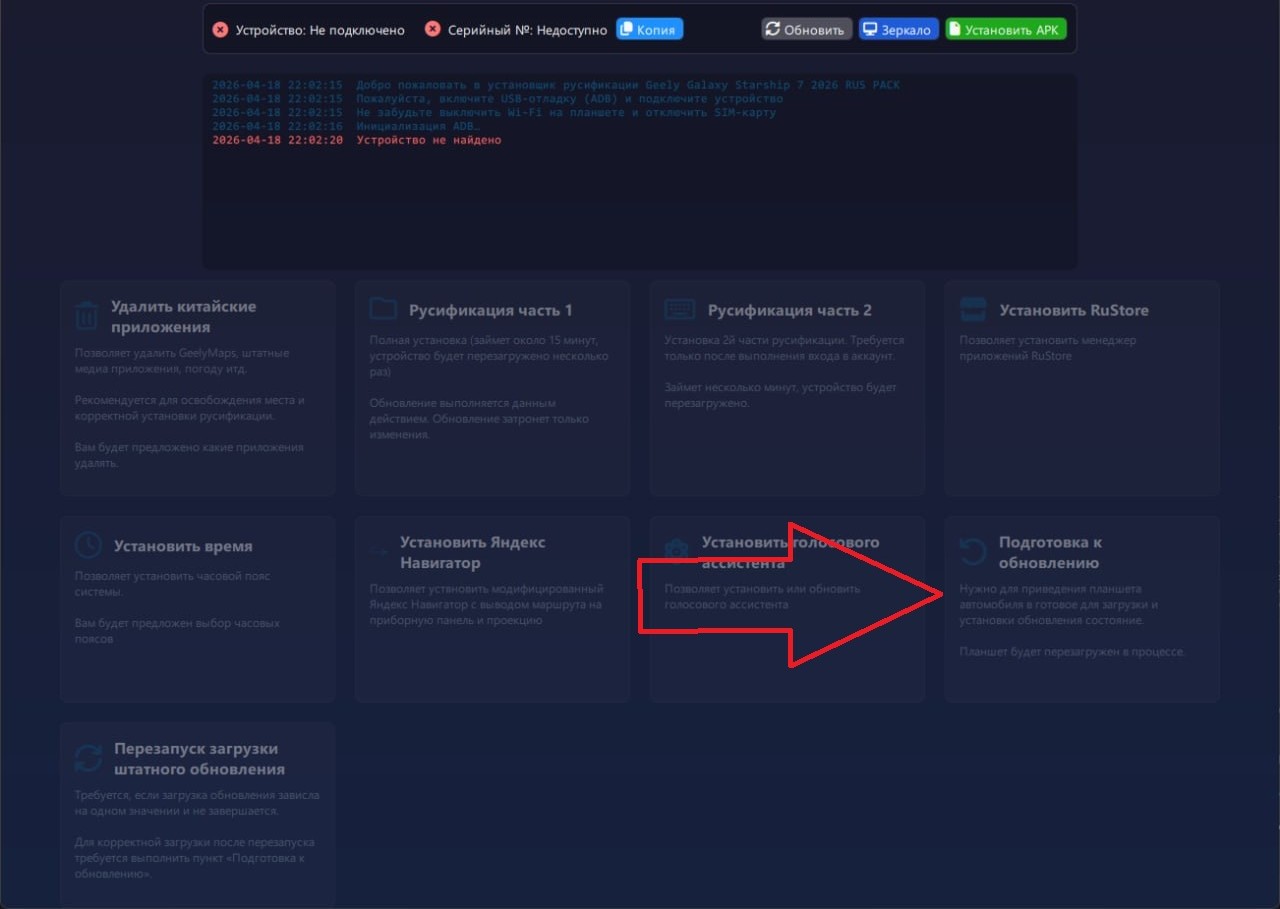Select the Русификация часть 1 heading

tap(491, 310)
